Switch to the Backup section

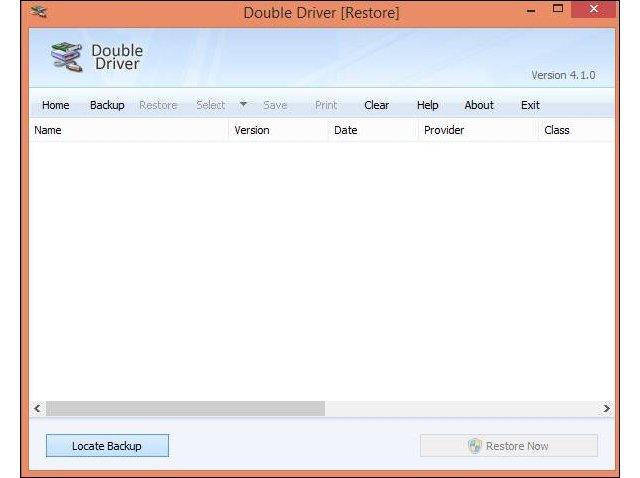[x=107, y=105]
